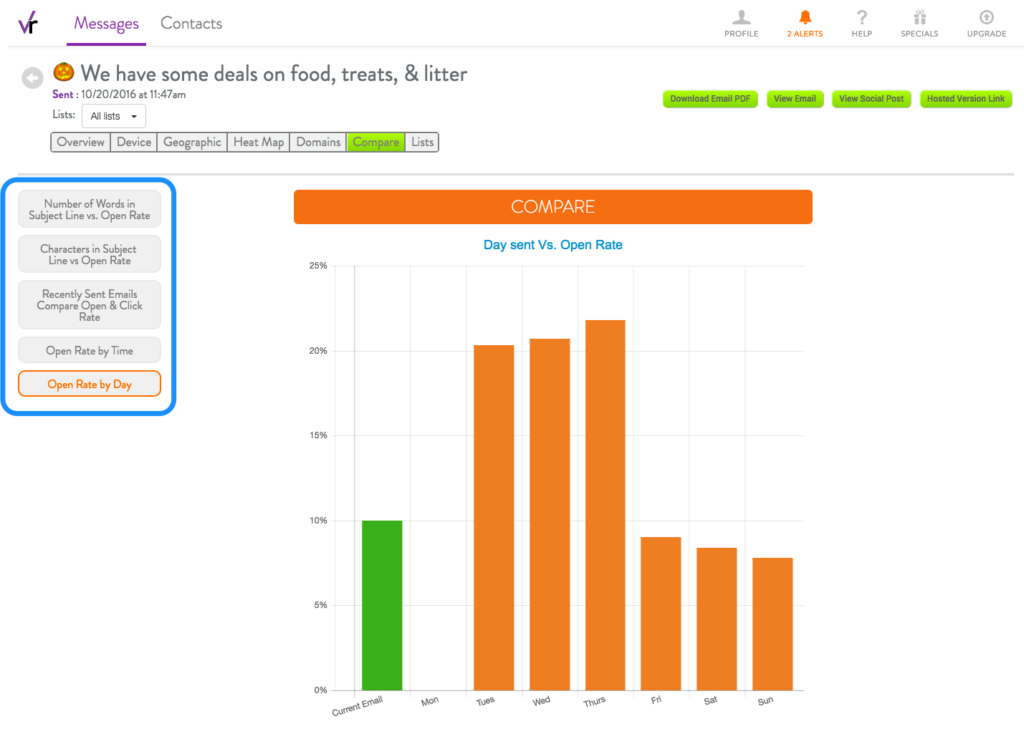Open Help using the question mark icon
This screenshot has height=734, width=1024.
861,22
